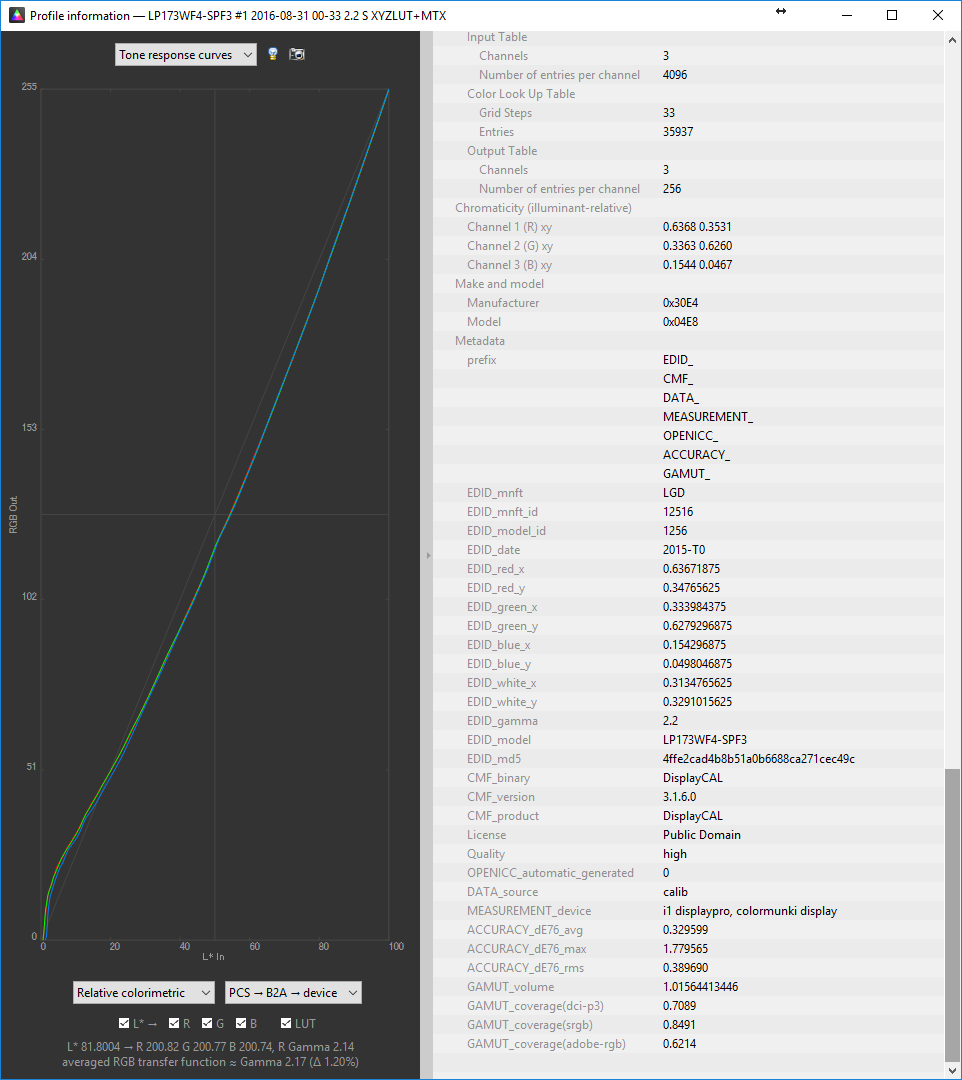Click the scrollbar up arrow
This screenshot has width=962, height=1080.
pyautogui.click(x=952, y=40)
